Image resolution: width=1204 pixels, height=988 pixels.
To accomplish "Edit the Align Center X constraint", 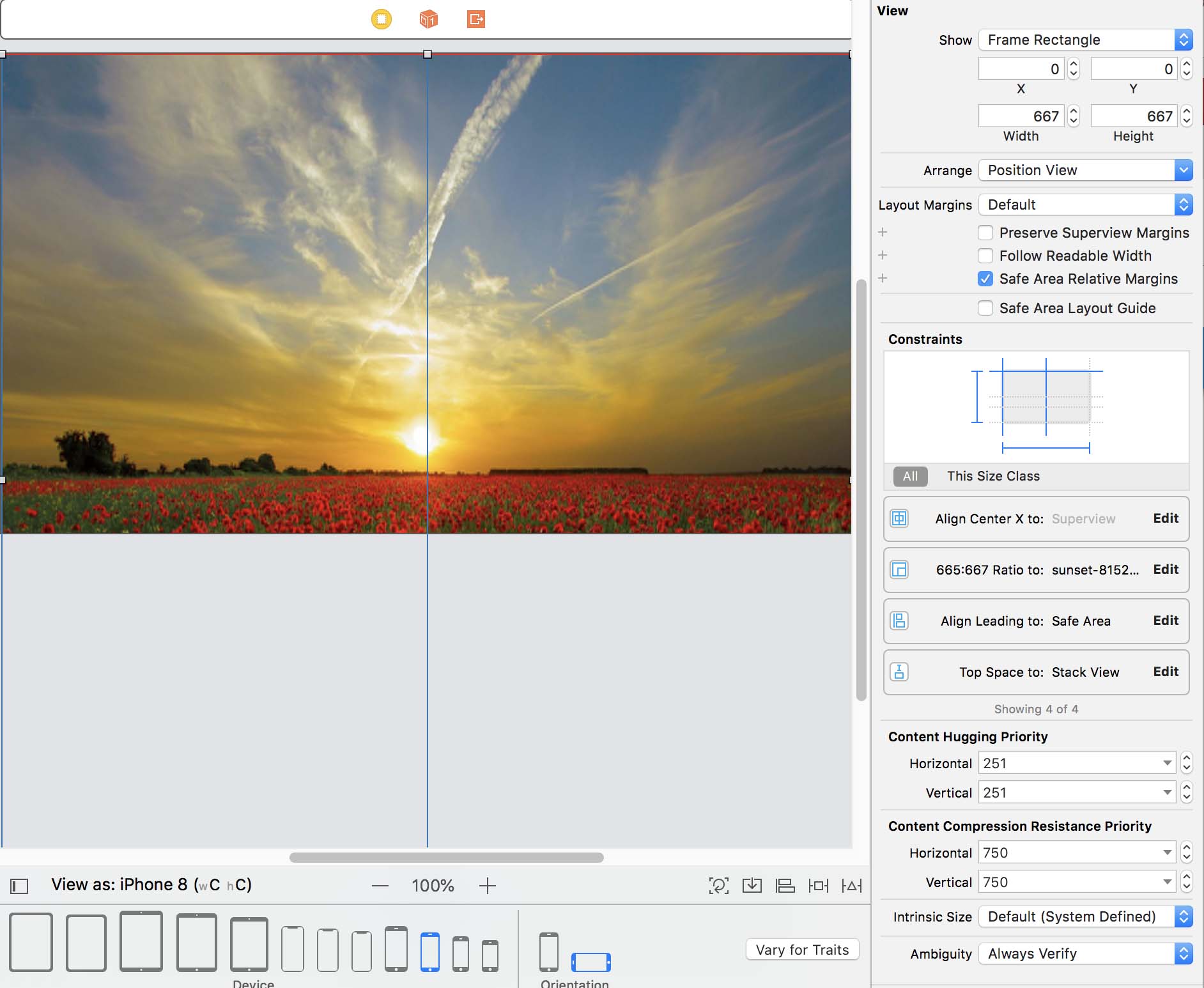I will click(1166, 518).
